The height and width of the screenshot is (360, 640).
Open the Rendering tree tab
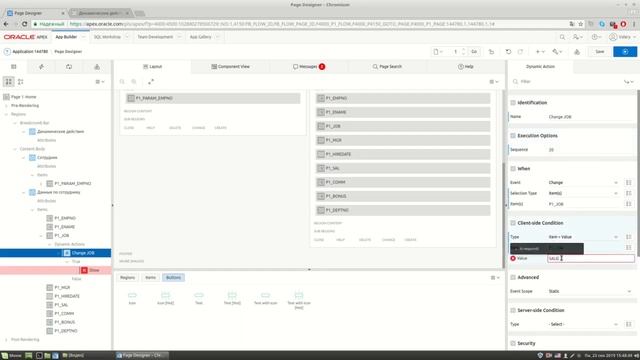coord(13,67)
